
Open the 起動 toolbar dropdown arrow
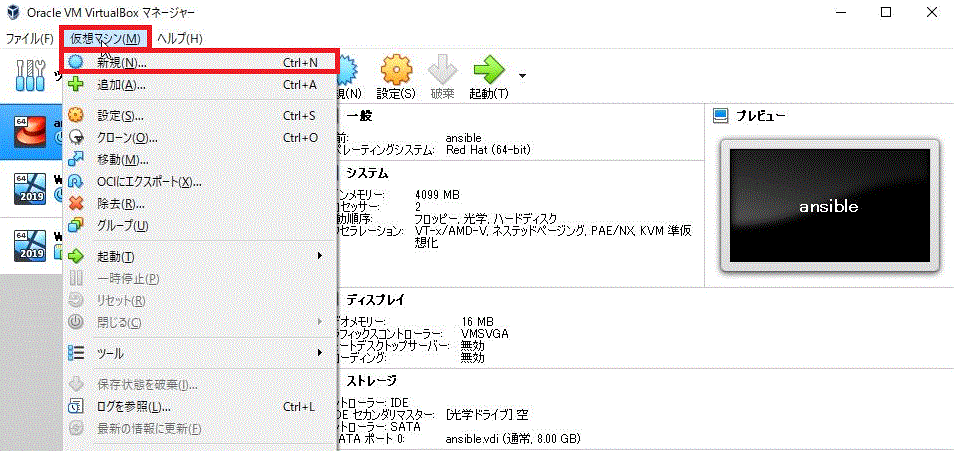pyautogui.click(x=522, y=77)
